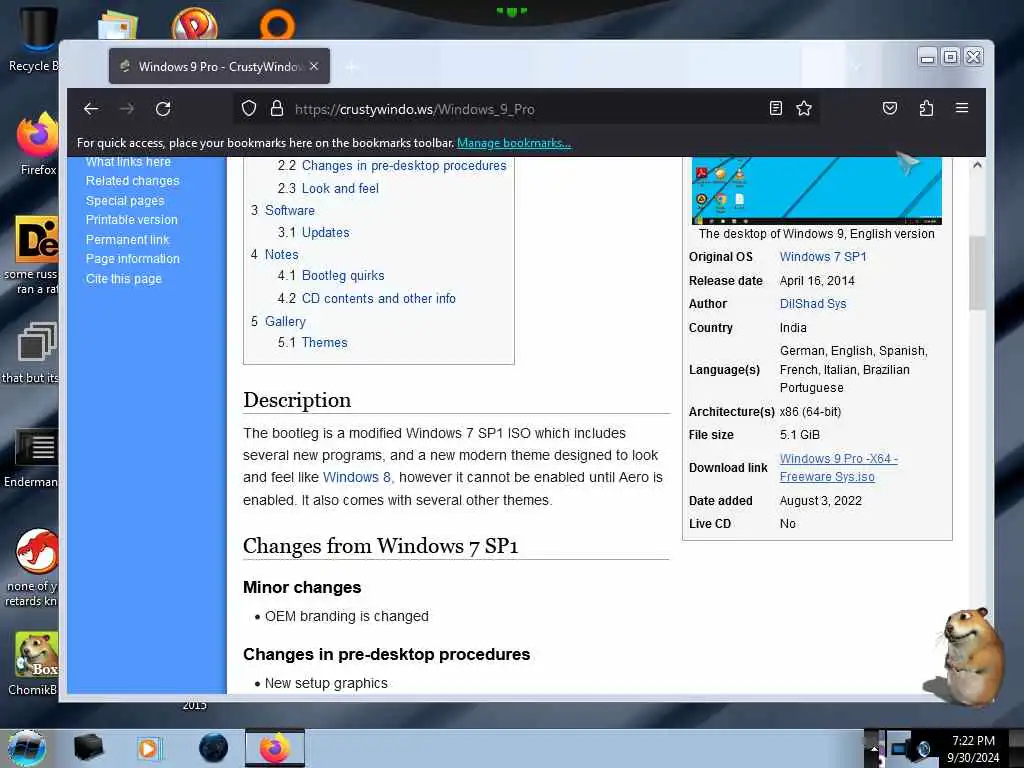Image resolution: width=1024 pixels, height=768 pixels.
Task: Jump to Software in table of contents
Action: [289, 210]
